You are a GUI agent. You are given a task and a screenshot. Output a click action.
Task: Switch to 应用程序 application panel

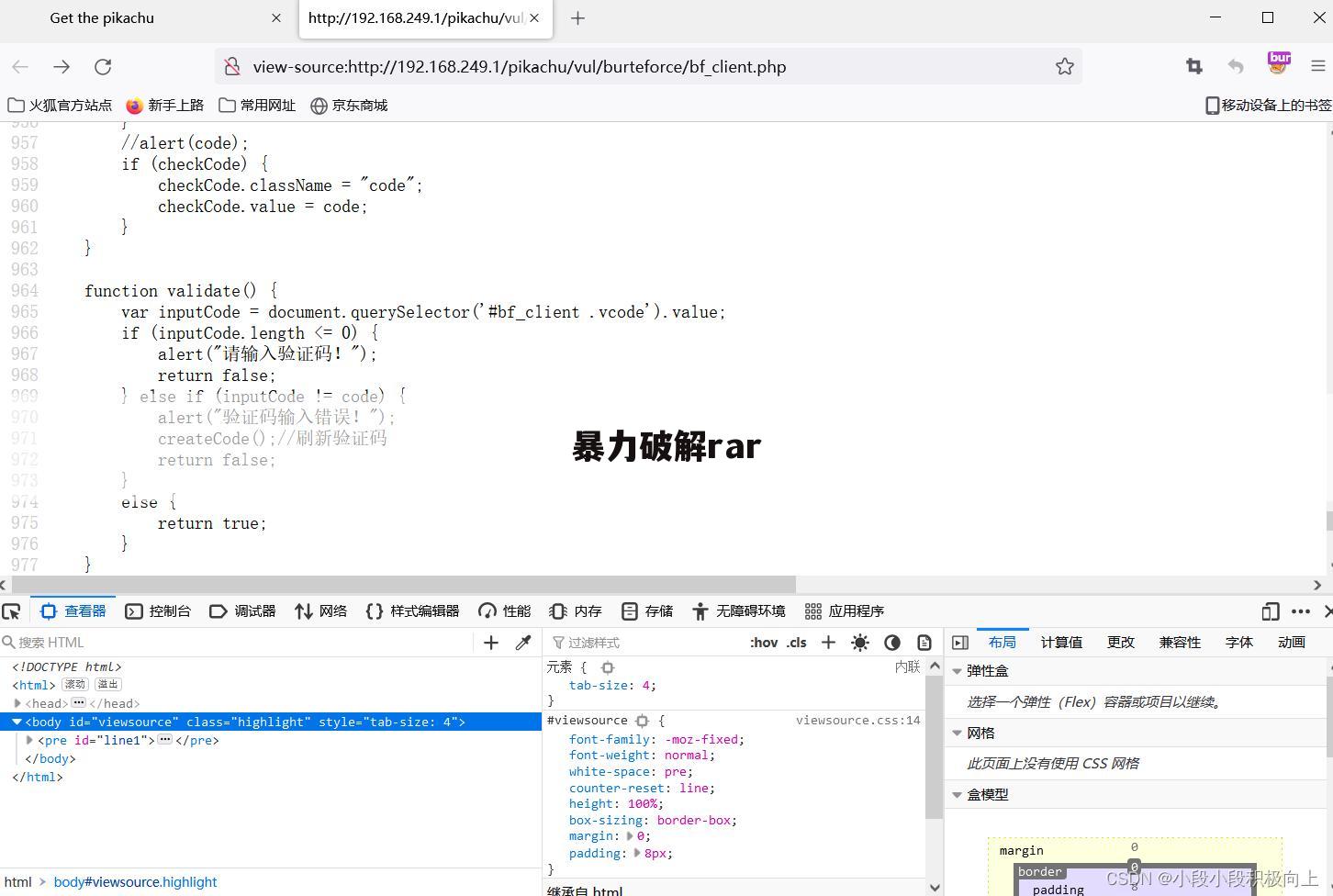(844, 611)
